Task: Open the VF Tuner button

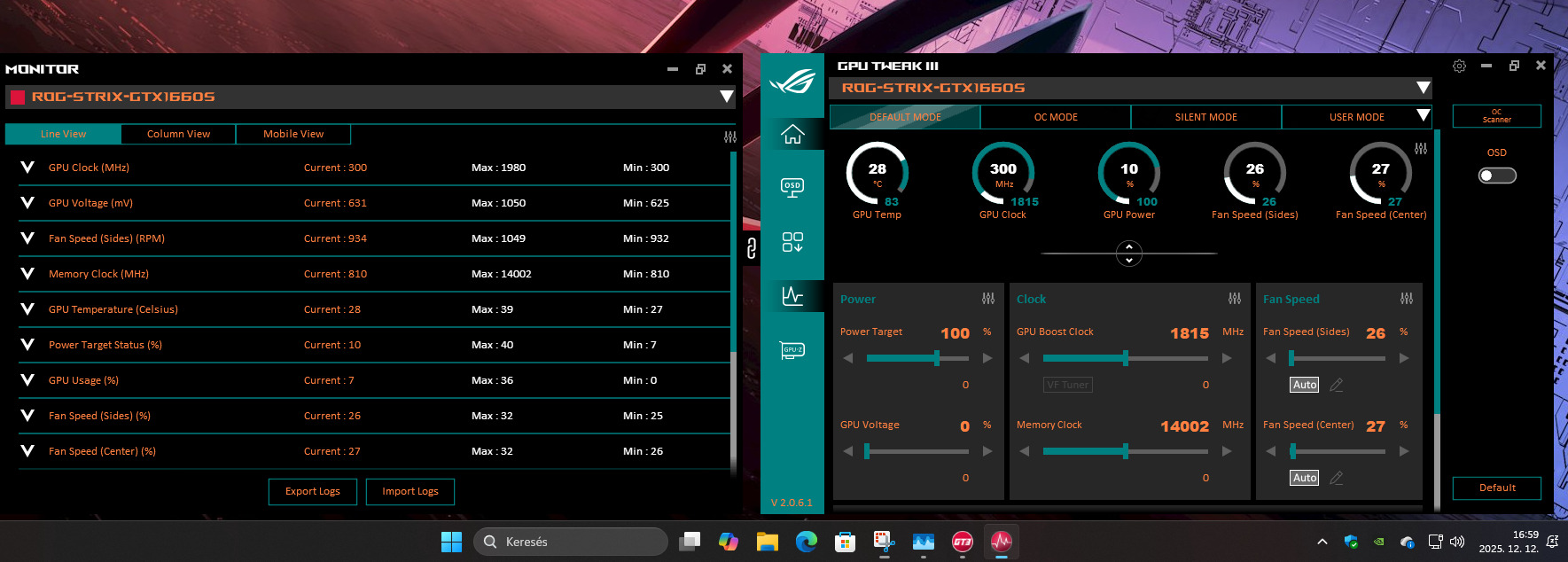Action: [x=1068, y=385]
